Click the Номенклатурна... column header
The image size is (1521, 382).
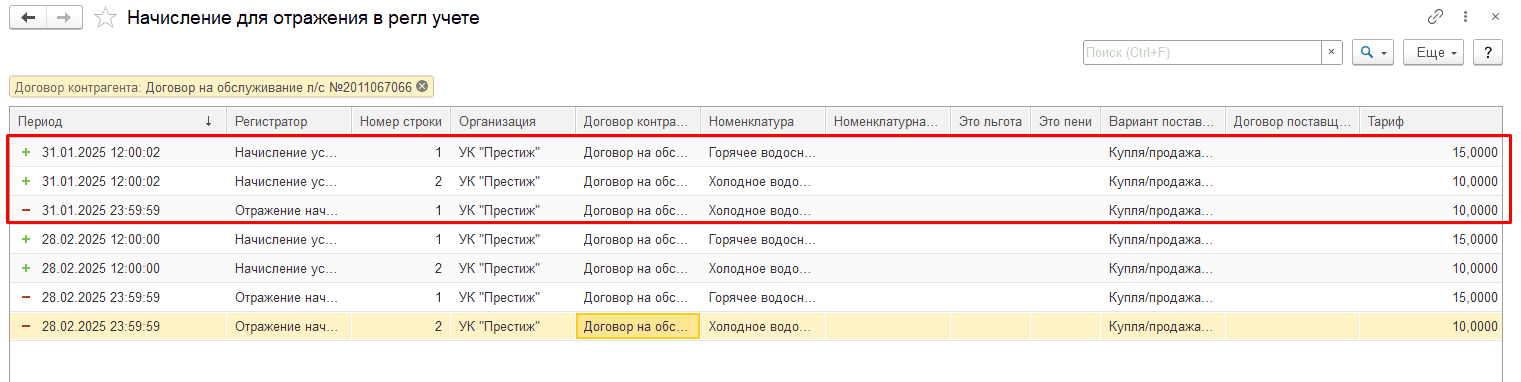888,121
